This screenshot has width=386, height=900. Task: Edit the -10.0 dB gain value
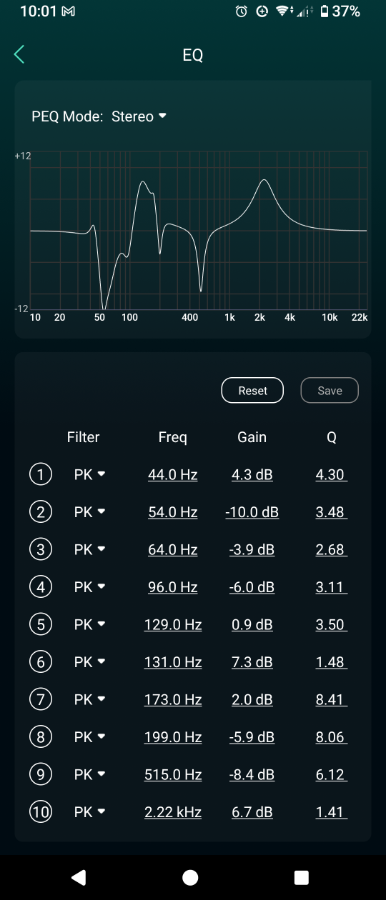point(252,513)
